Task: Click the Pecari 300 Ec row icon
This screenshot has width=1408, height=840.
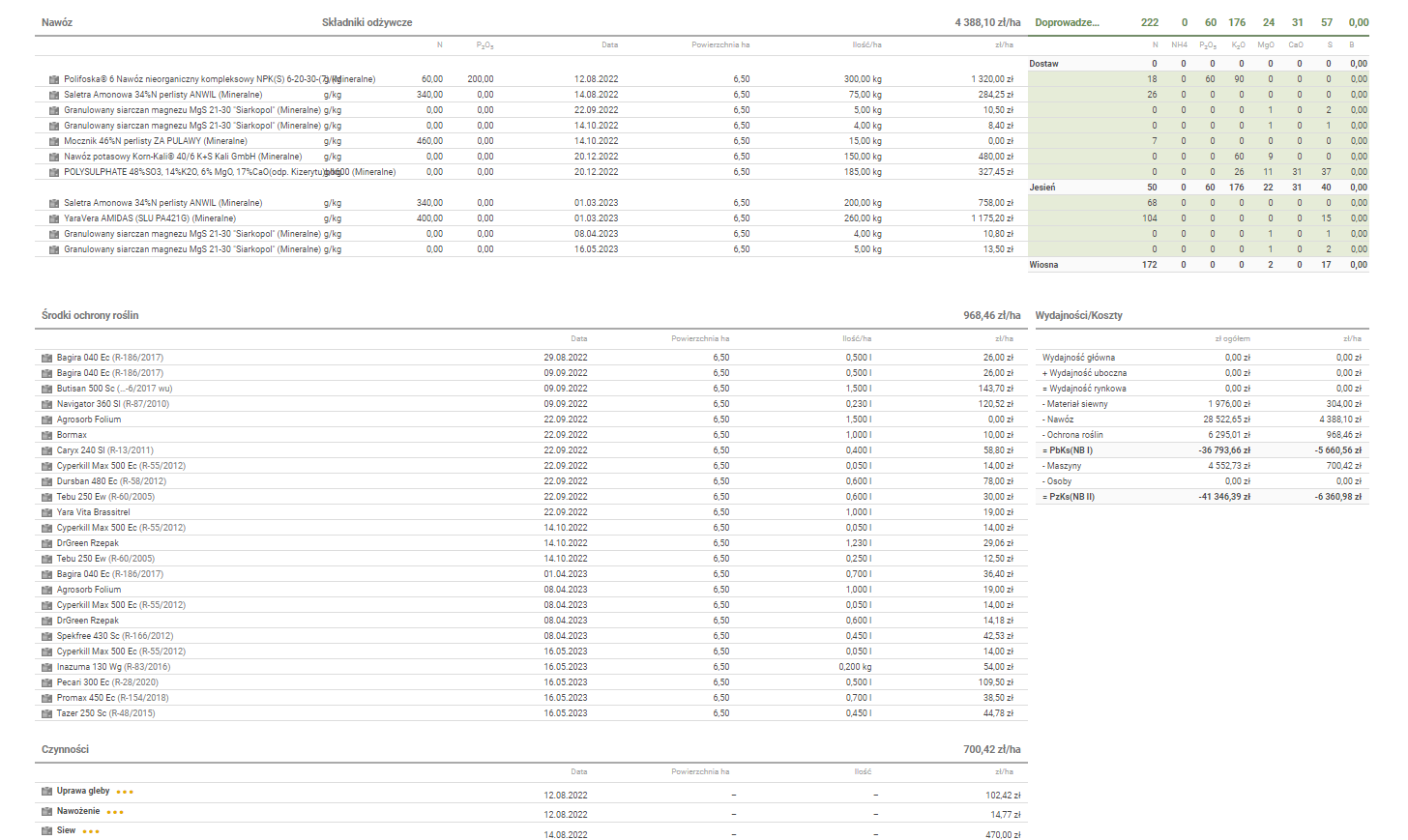Action: point(46,682)
